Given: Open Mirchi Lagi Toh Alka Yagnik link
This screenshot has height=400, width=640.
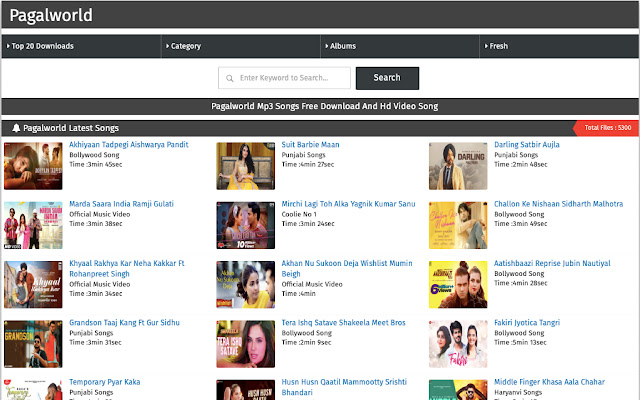Looking at the screenshot, I should pyautogui.click(x=348, y=204).
